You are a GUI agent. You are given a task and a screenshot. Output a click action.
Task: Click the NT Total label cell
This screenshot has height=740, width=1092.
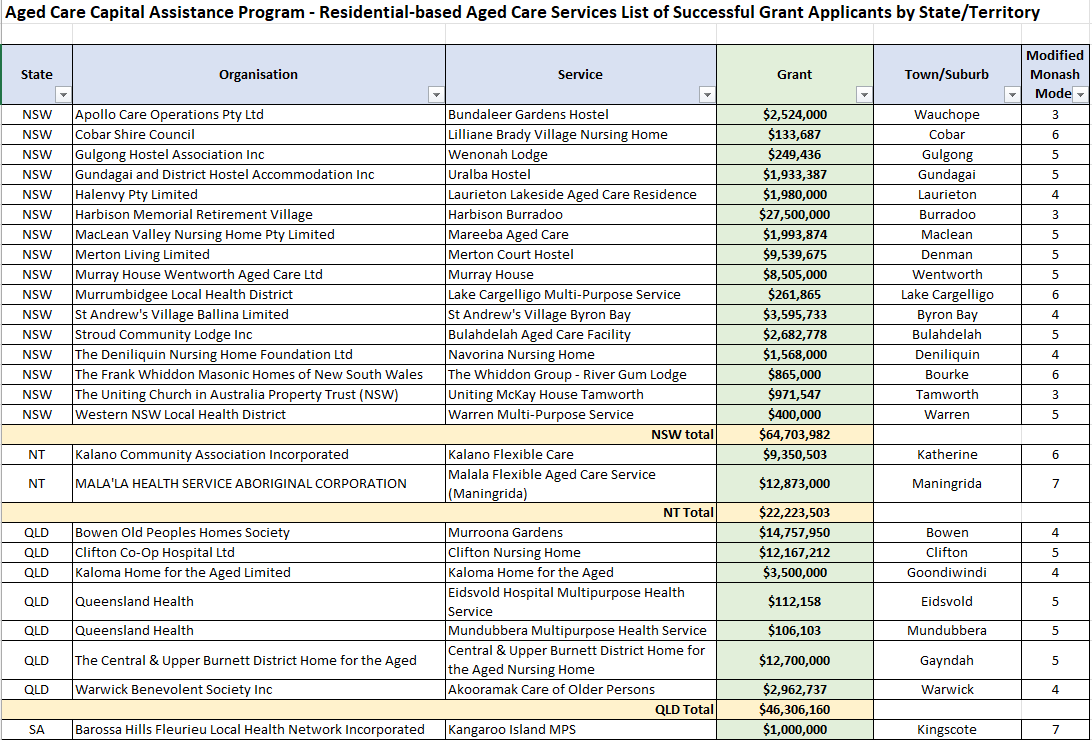point(359,512)
